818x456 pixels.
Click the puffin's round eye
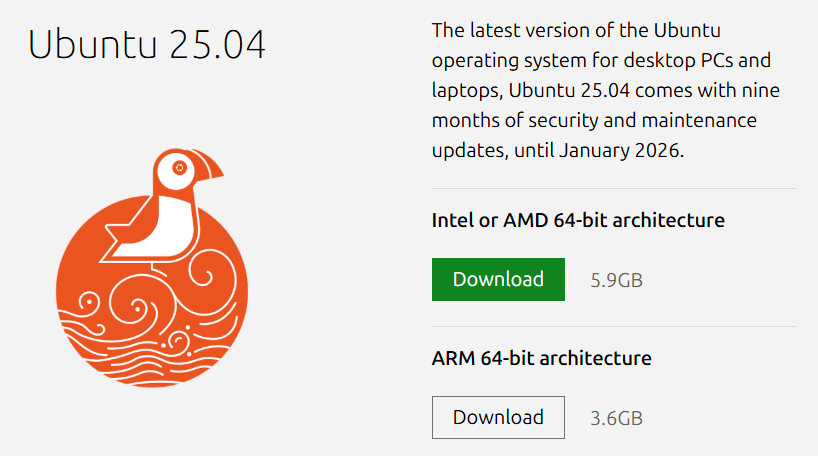179,168
